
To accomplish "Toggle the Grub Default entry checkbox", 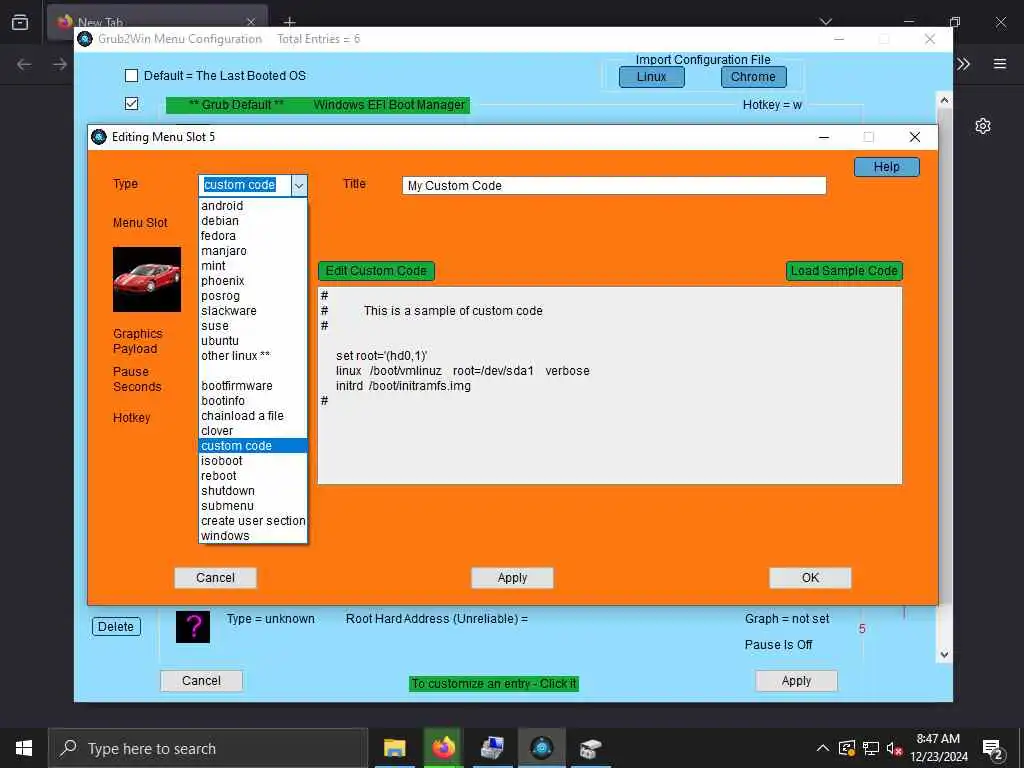I will 131,104.
